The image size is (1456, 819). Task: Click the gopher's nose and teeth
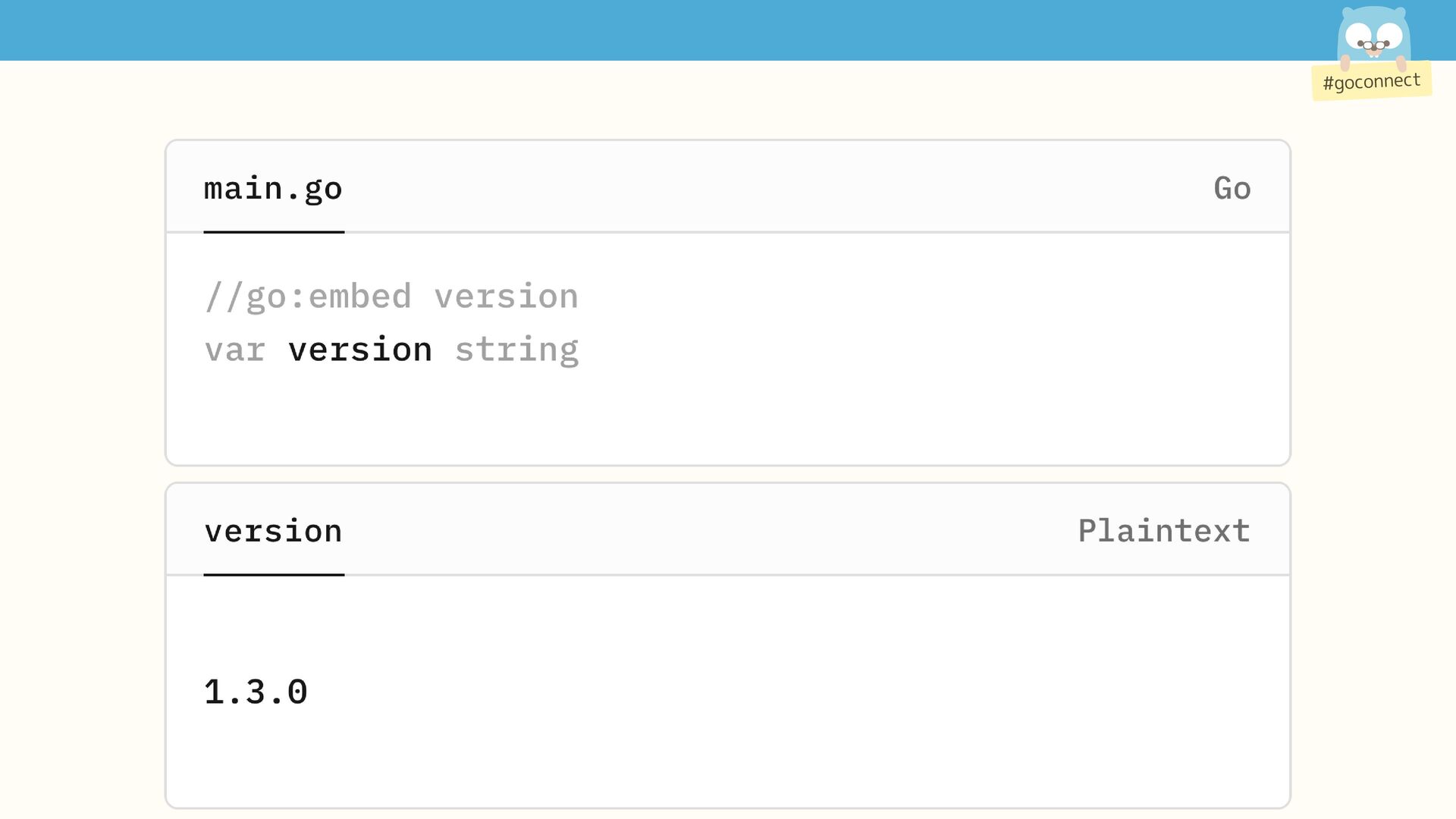[x=1373, y=48]
